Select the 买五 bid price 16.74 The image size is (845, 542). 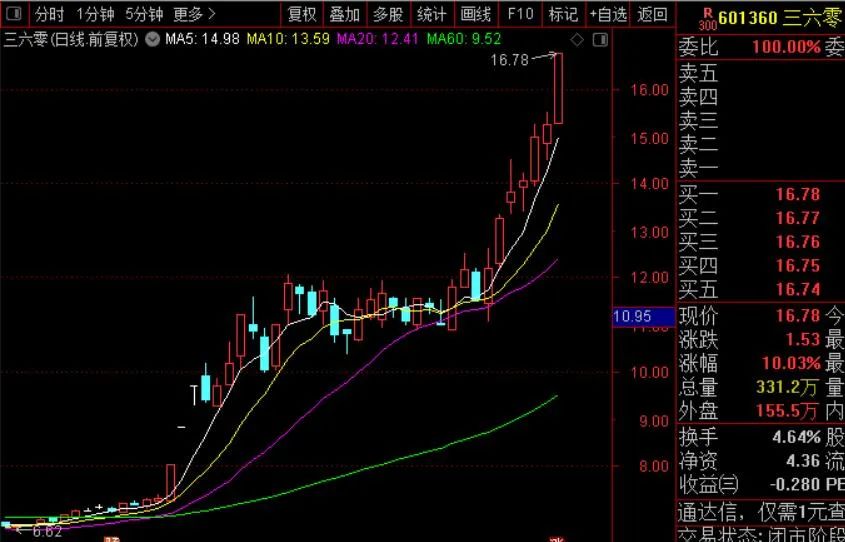click(798, 289)
